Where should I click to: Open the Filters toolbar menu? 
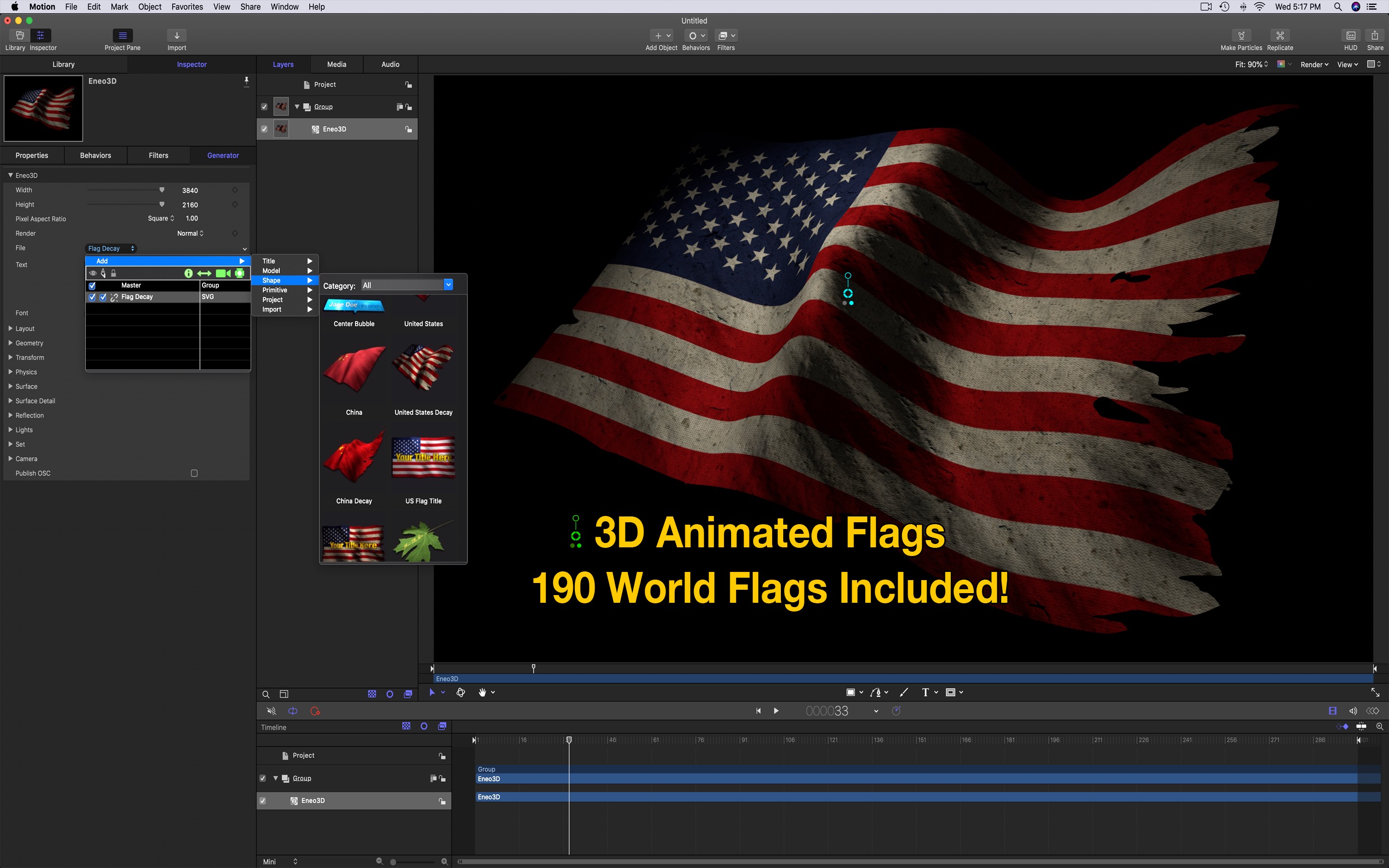click(x=726, y=36)
